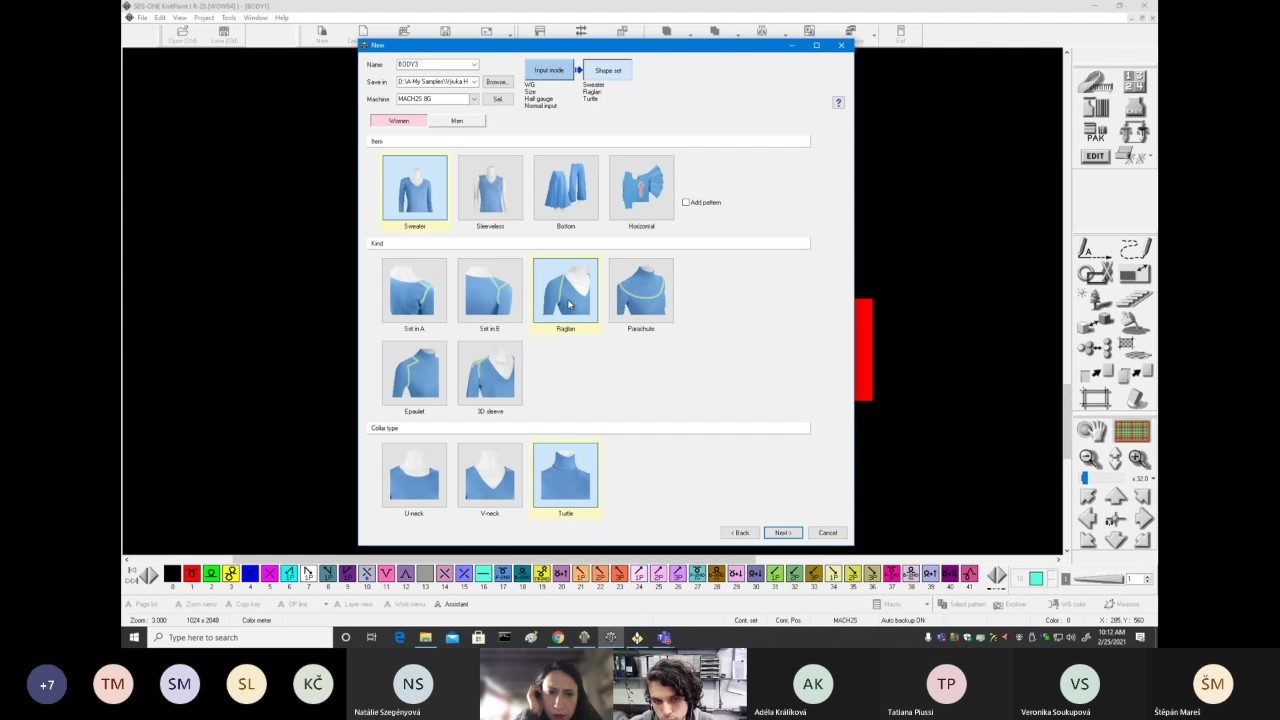The width and height of the screenshot is (1280, 720).
Task: Switch to the Men toggle
Action: click(457, 121)
